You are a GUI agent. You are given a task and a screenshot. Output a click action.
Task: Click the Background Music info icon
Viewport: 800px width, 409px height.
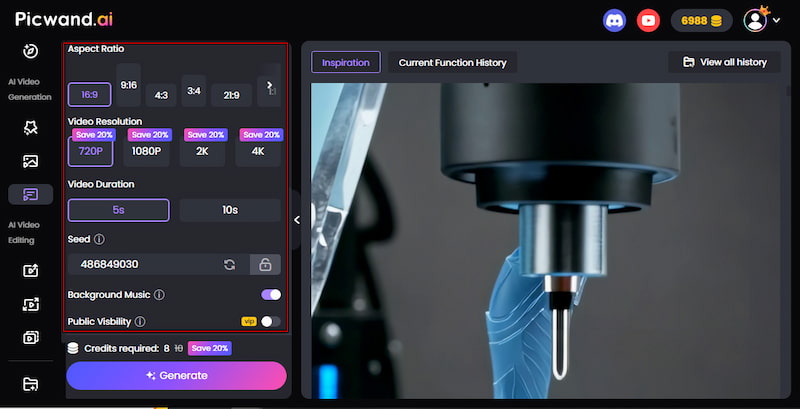tap(159, 295)
